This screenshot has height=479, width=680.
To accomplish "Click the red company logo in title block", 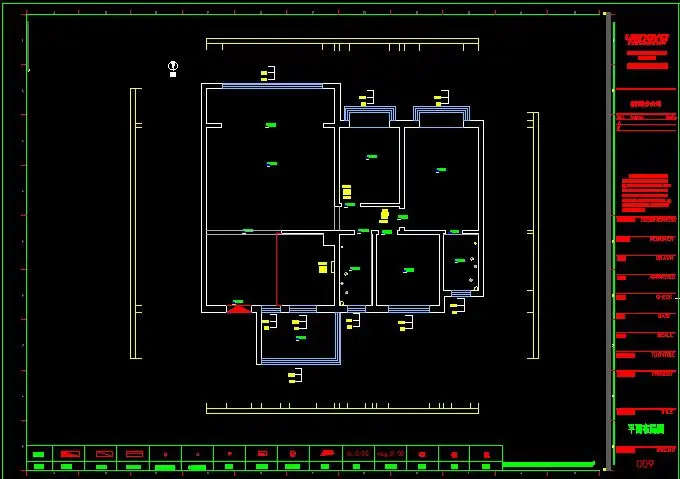I will (x=646, y=39).
